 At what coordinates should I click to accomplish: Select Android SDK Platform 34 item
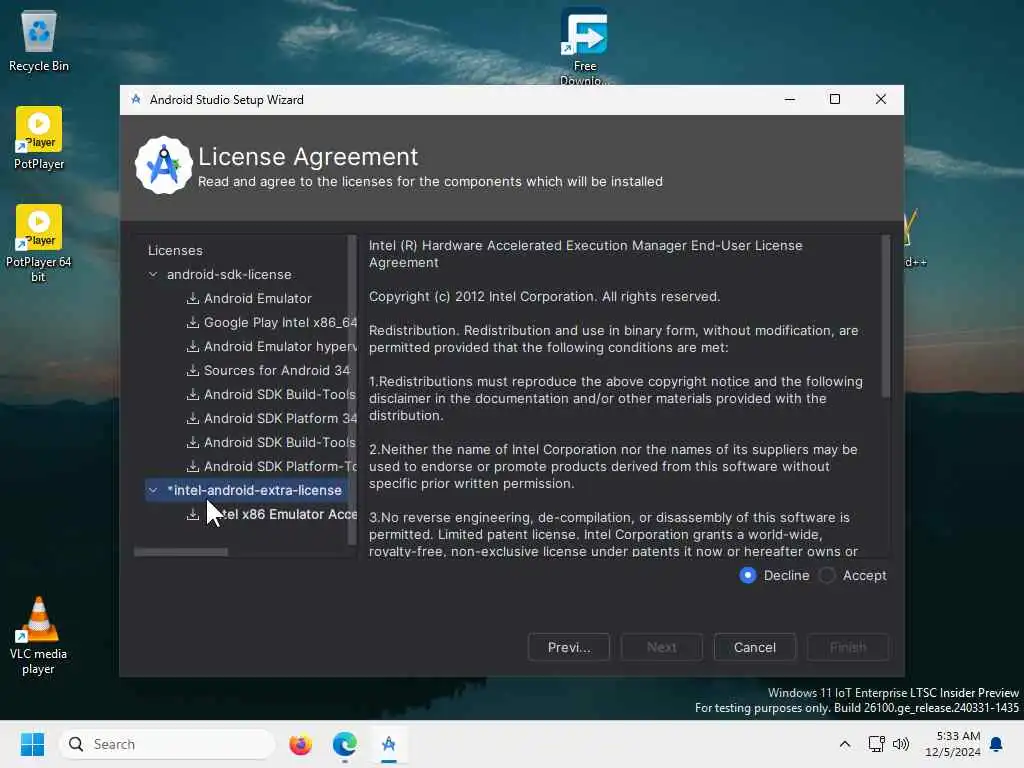tap(280, 419)
